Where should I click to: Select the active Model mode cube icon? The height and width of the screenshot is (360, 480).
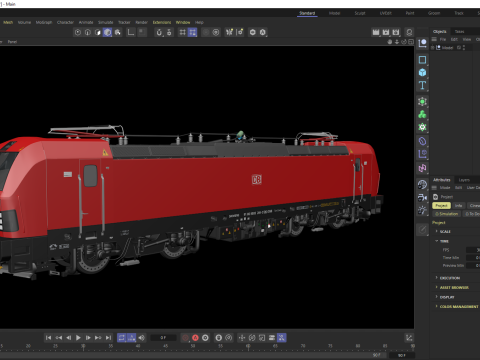[107, 32]
